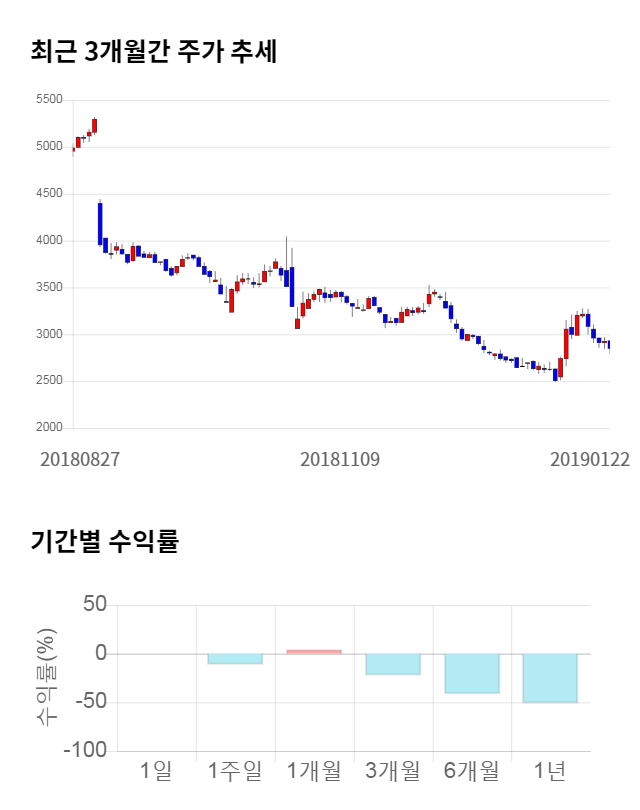Click the 수익률(%) vertical axis title
This screenshot has width=640, height=810.
(46, 677)
